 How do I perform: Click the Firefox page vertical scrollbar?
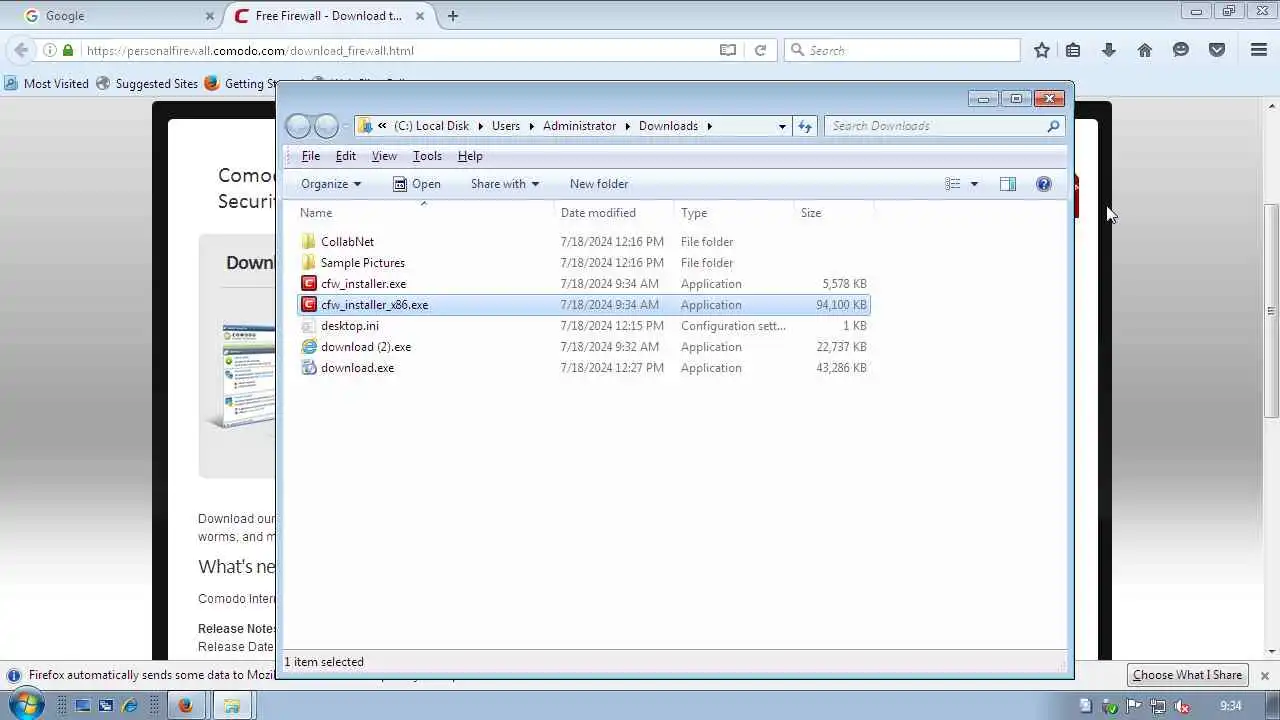click(x=1272, y=310)
